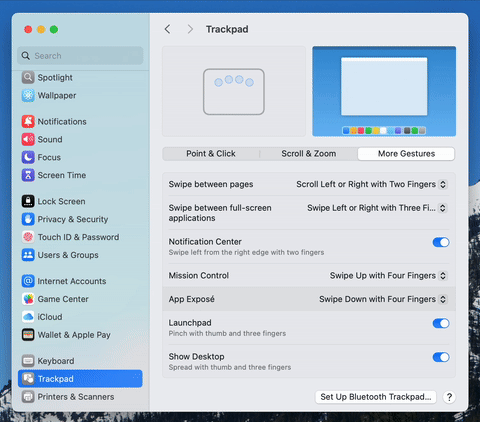Screen dimensions: 480x422
Task: Select the More Gestures tab
Action: click(406, 154)
